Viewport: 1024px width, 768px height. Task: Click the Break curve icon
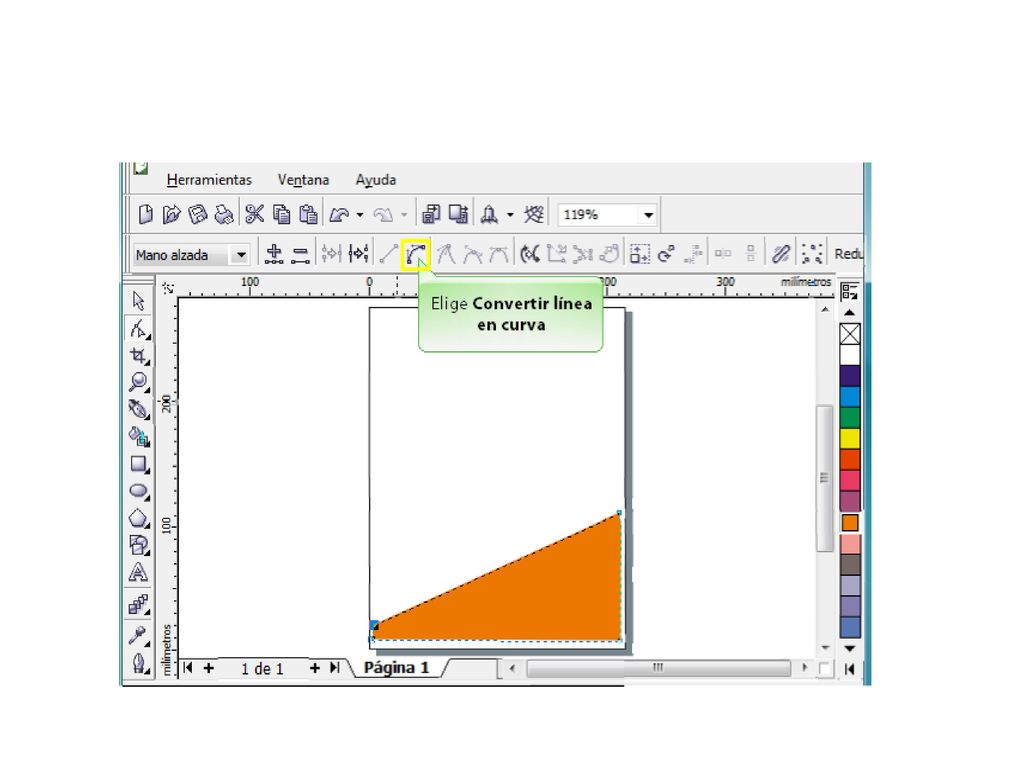359,254
